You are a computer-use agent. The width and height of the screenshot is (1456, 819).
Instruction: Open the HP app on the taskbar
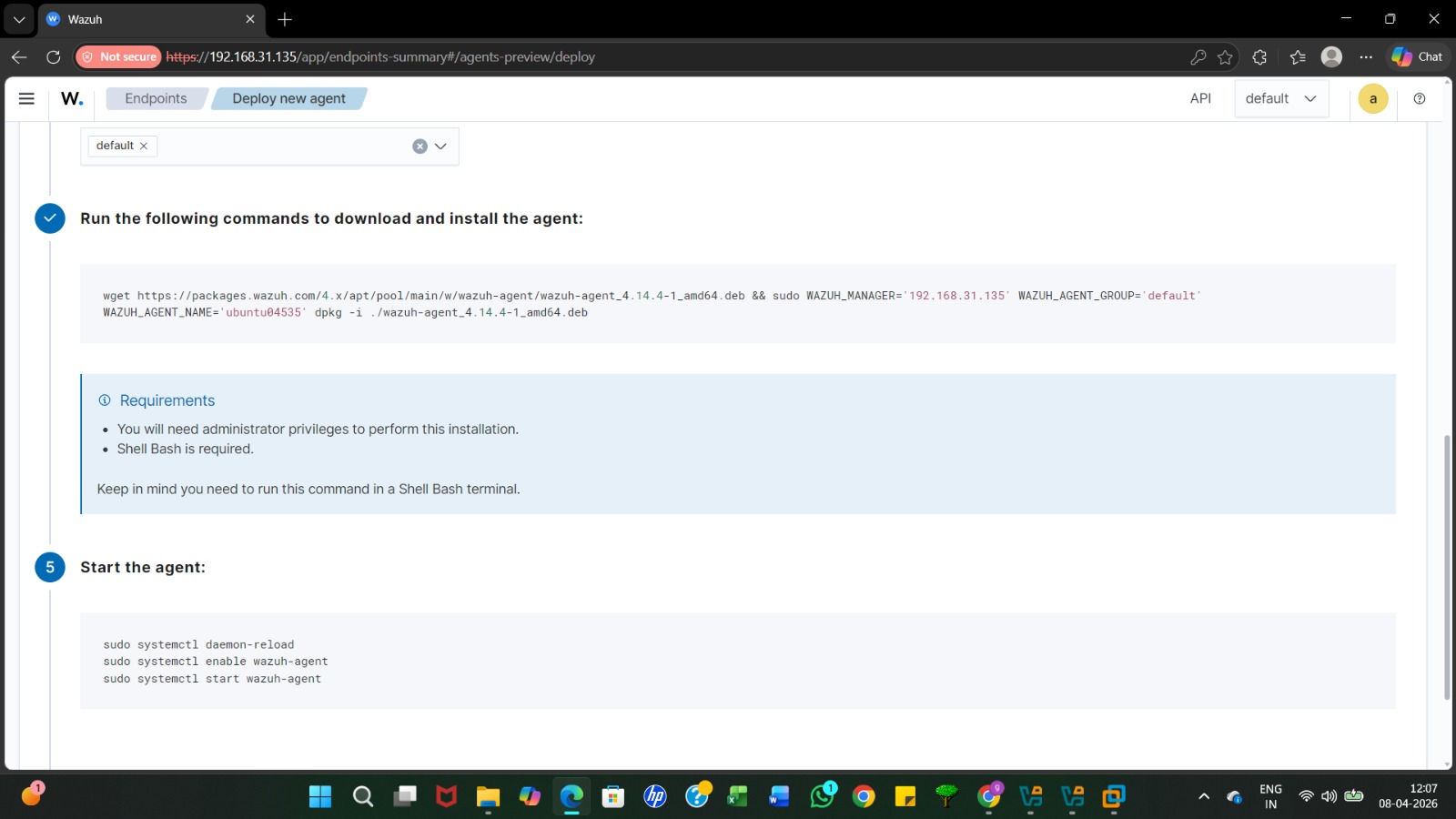655,797
